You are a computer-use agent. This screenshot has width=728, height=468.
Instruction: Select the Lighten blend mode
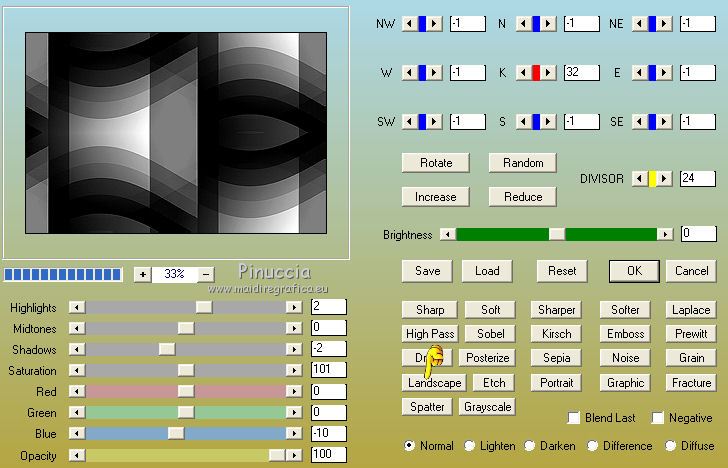[470, 446]
